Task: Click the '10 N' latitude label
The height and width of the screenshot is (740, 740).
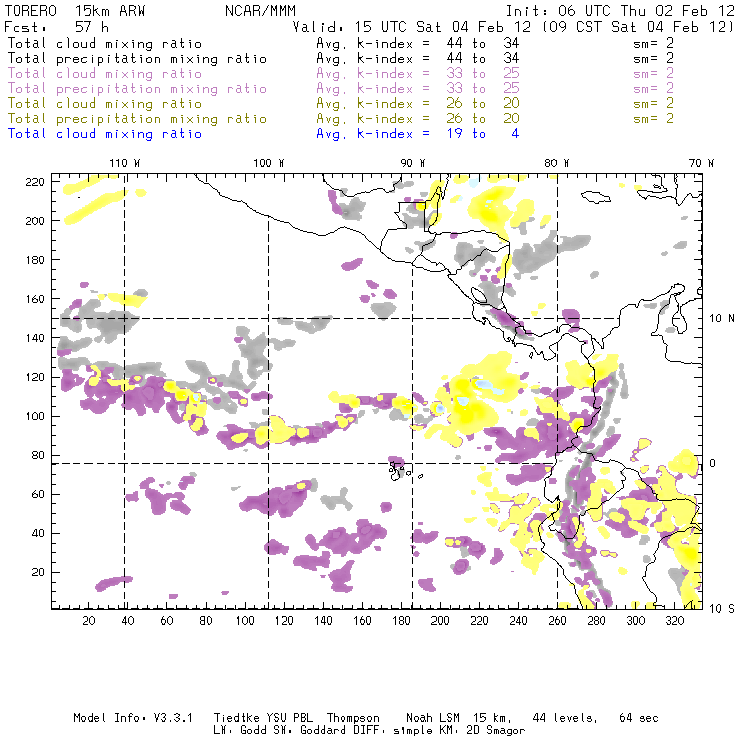Action: point(722,319)
